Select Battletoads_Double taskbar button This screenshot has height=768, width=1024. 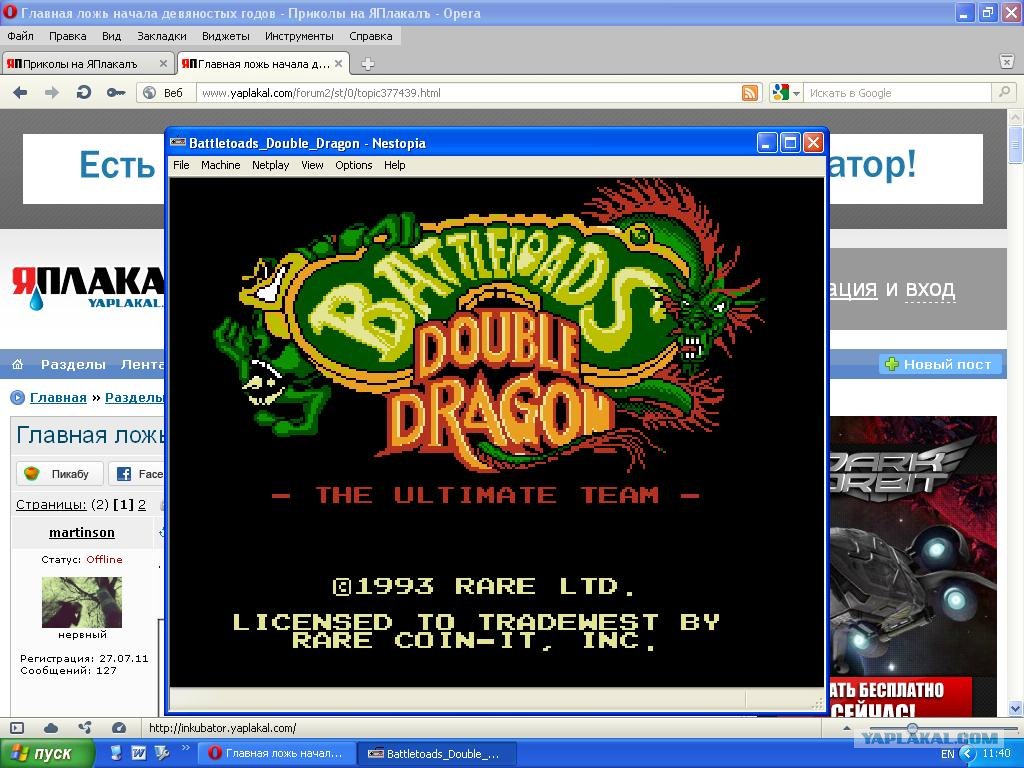click(x=438, y=754)
